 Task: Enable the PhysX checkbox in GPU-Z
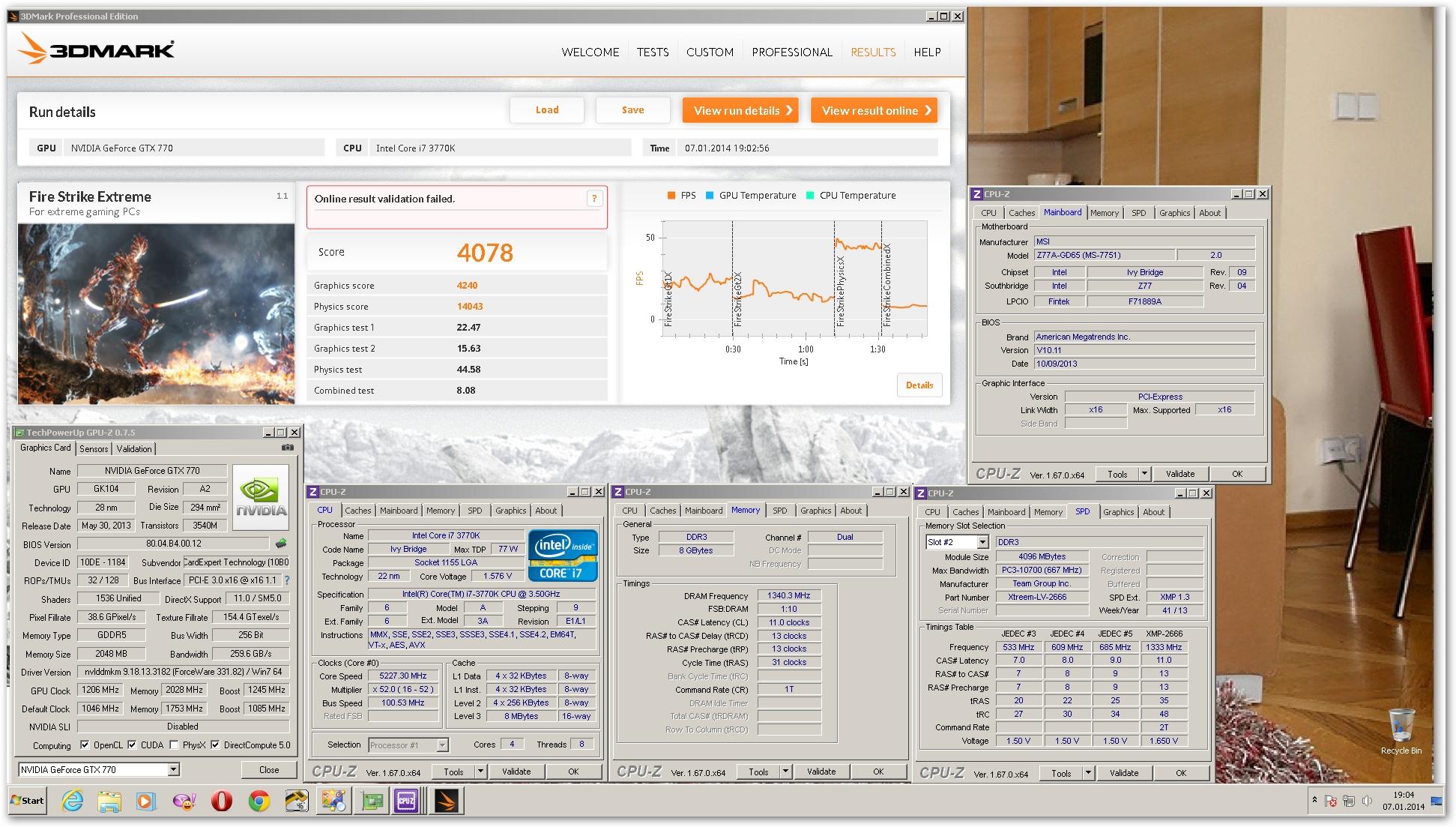tap(174, 745)
